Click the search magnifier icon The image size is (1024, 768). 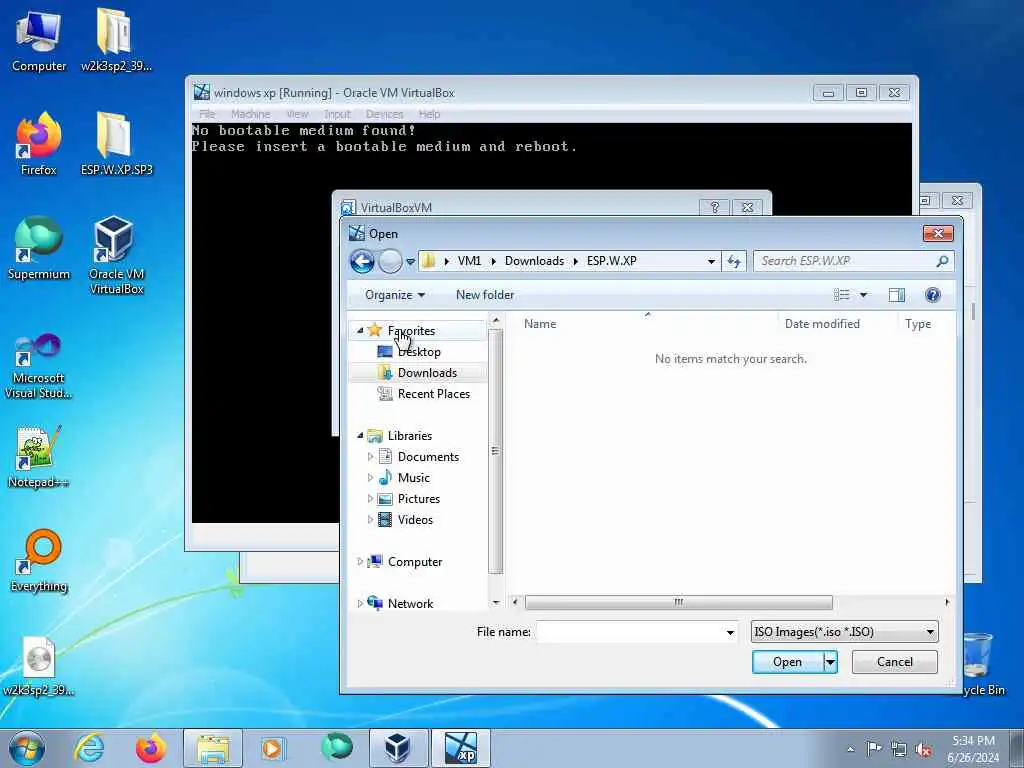(942, 261)
